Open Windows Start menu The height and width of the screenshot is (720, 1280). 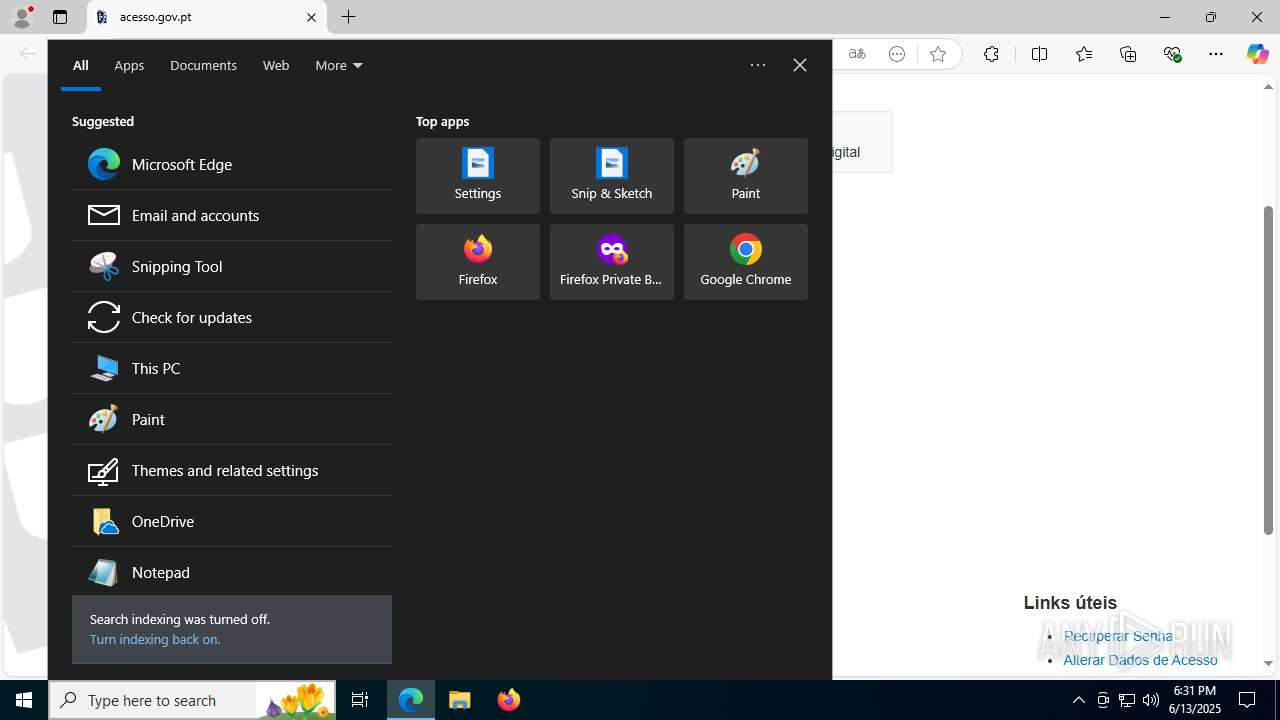click(x=24, y=700)
